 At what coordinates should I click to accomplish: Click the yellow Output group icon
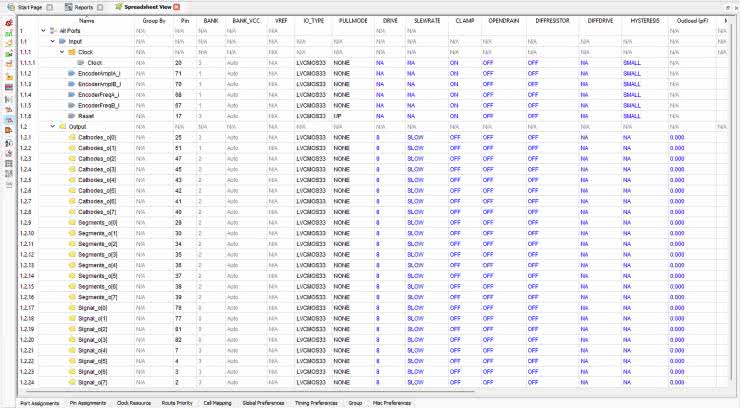[x=62, y=127]
